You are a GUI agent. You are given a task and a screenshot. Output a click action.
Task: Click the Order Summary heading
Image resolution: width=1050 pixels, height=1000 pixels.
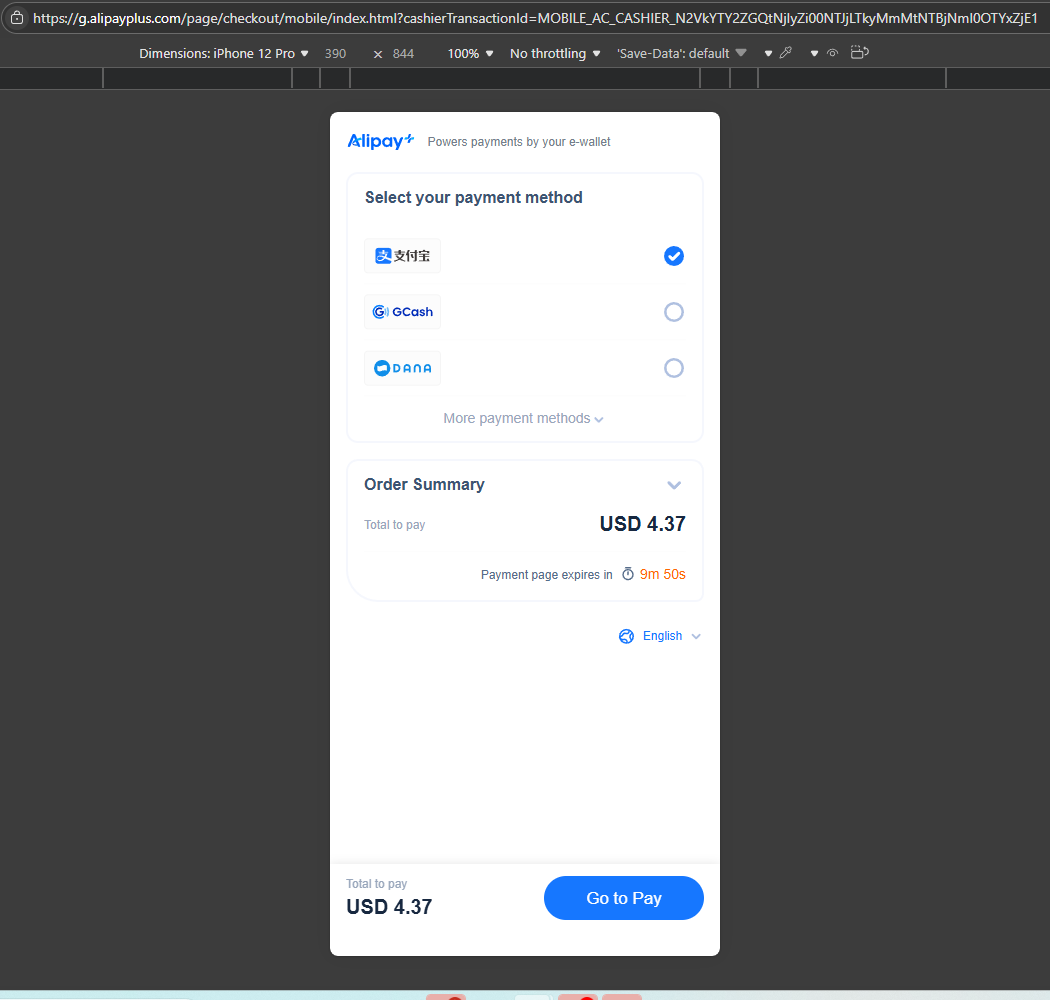pos(425,484)
